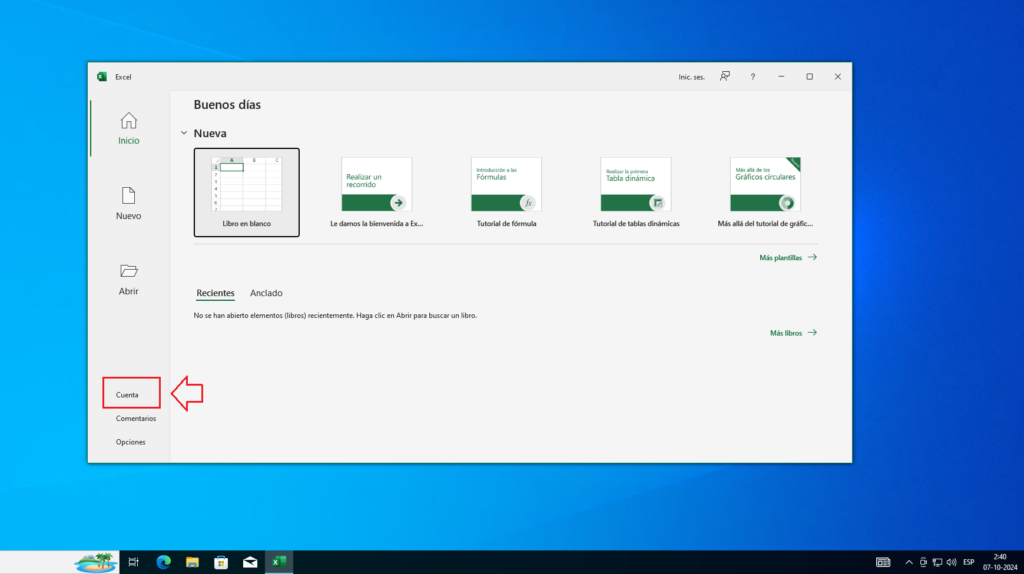Viewport: 1024px width, 574px height.
Task: Open File Explorer from the taskbar
Action: coord(192,562)
